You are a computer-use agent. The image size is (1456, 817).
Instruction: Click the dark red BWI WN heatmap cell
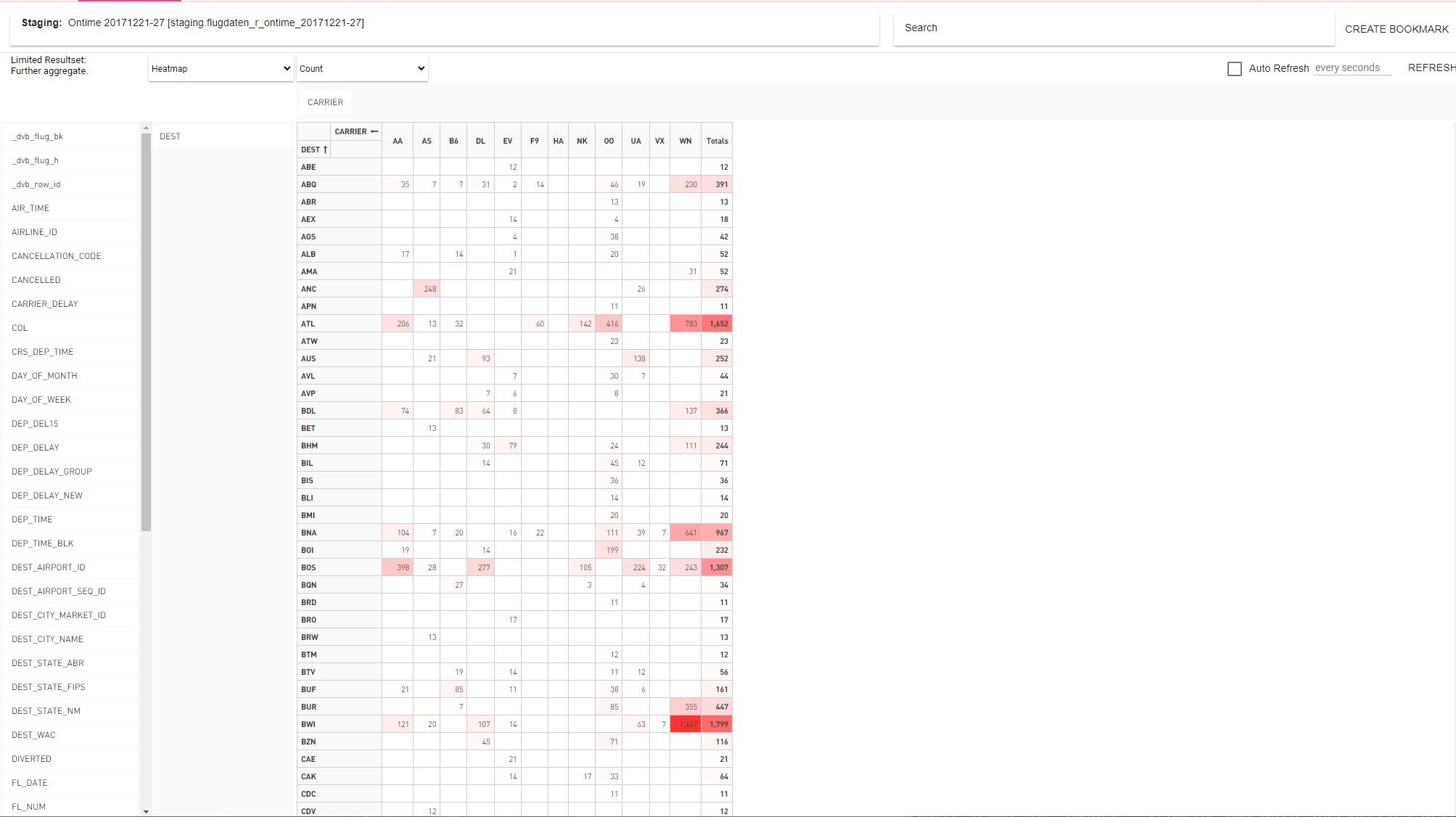686,724
